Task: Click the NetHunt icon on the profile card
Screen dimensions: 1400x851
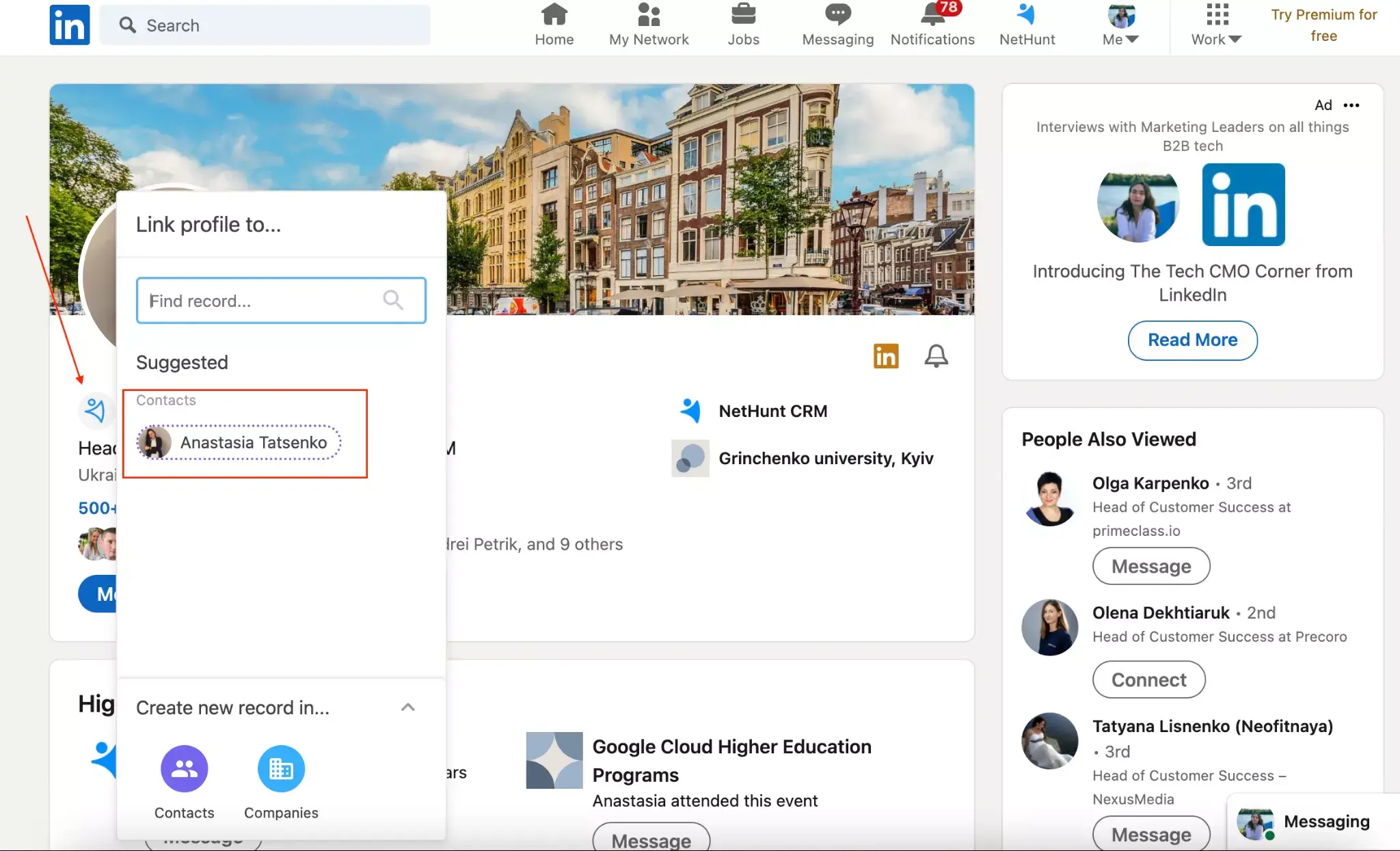Action: [95, 410]
